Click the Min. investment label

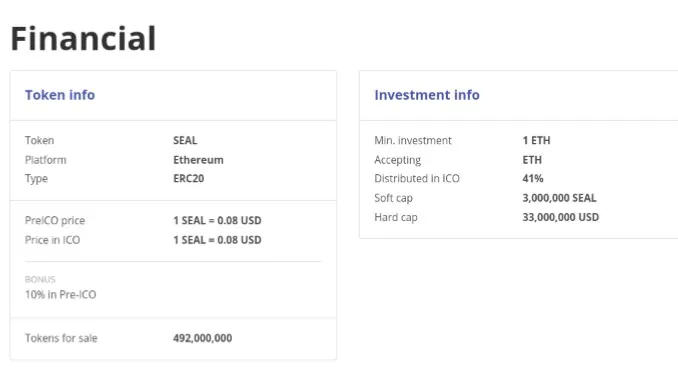pyautogui.click(x=413, y=141)
